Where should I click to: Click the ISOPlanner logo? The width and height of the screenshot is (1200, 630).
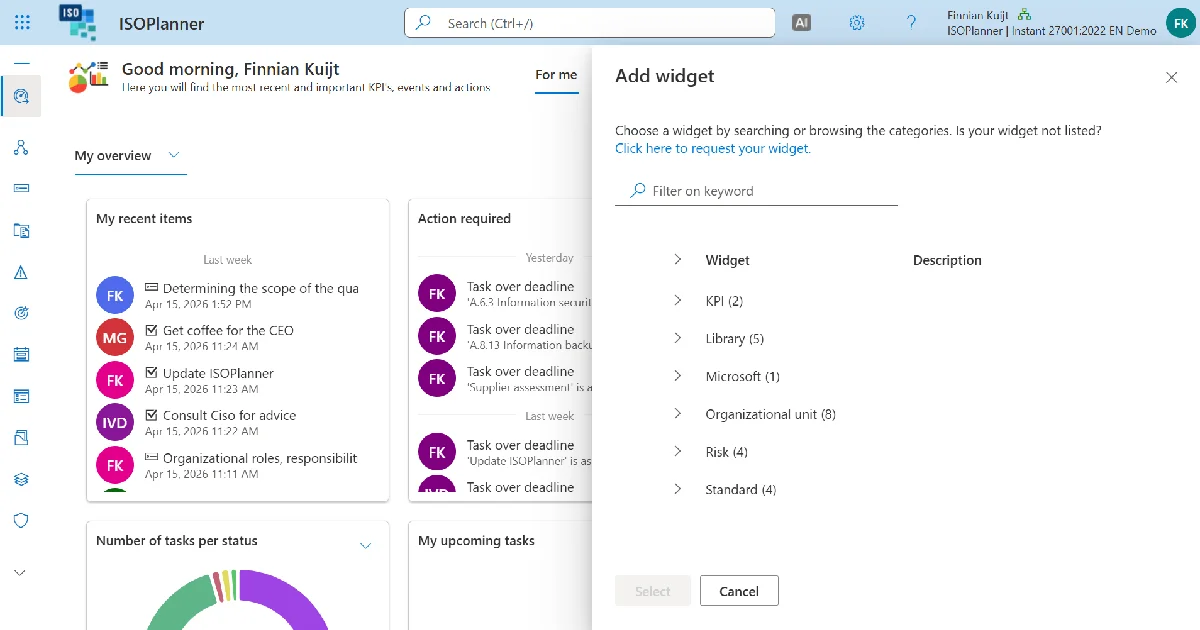(78, 22)
